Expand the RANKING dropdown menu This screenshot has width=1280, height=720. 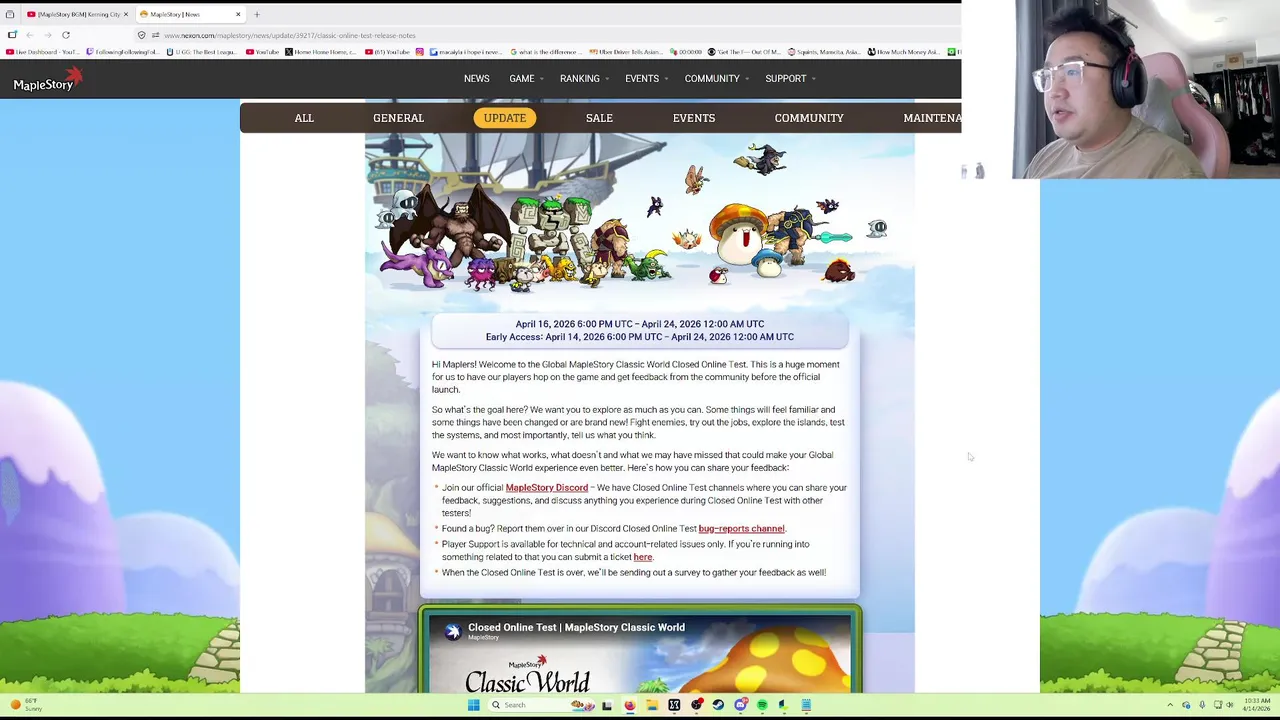pos(584,79)
